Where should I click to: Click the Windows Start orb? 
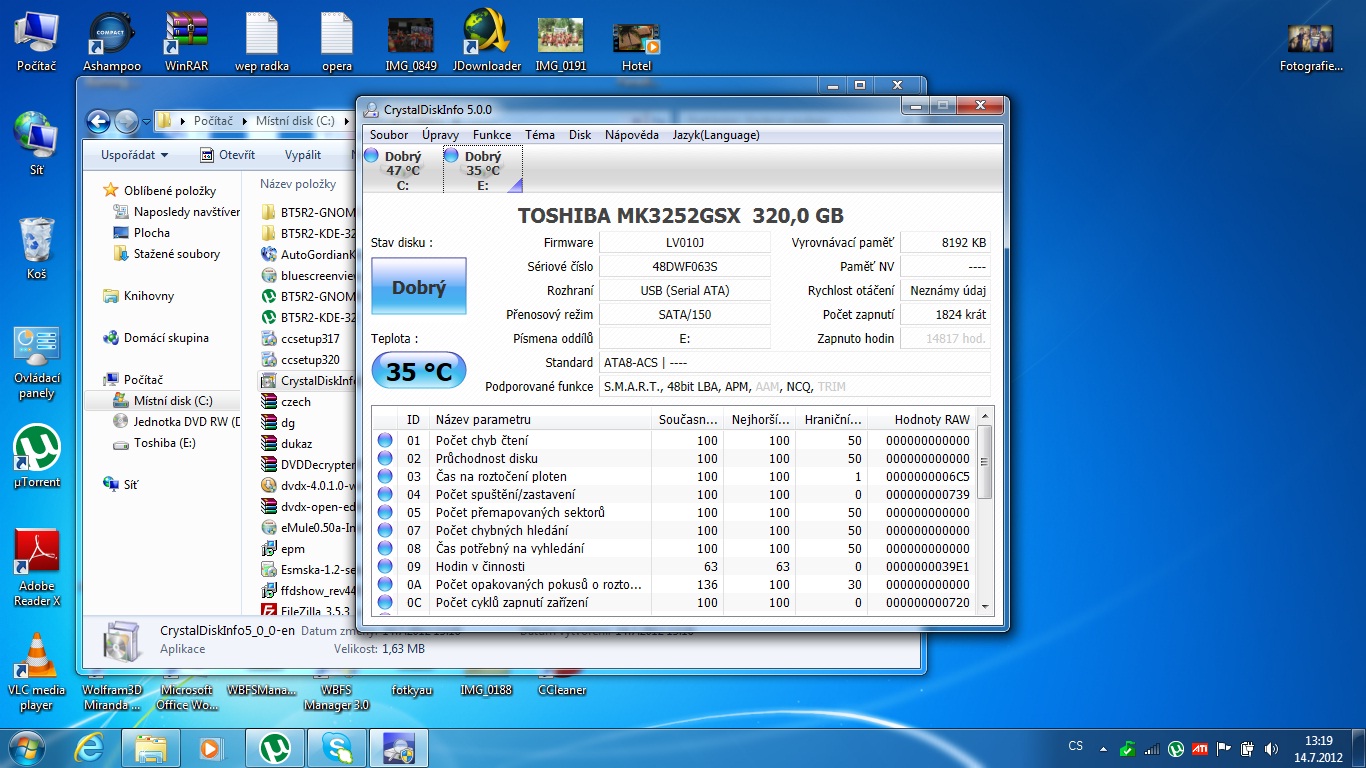[27, 747]
